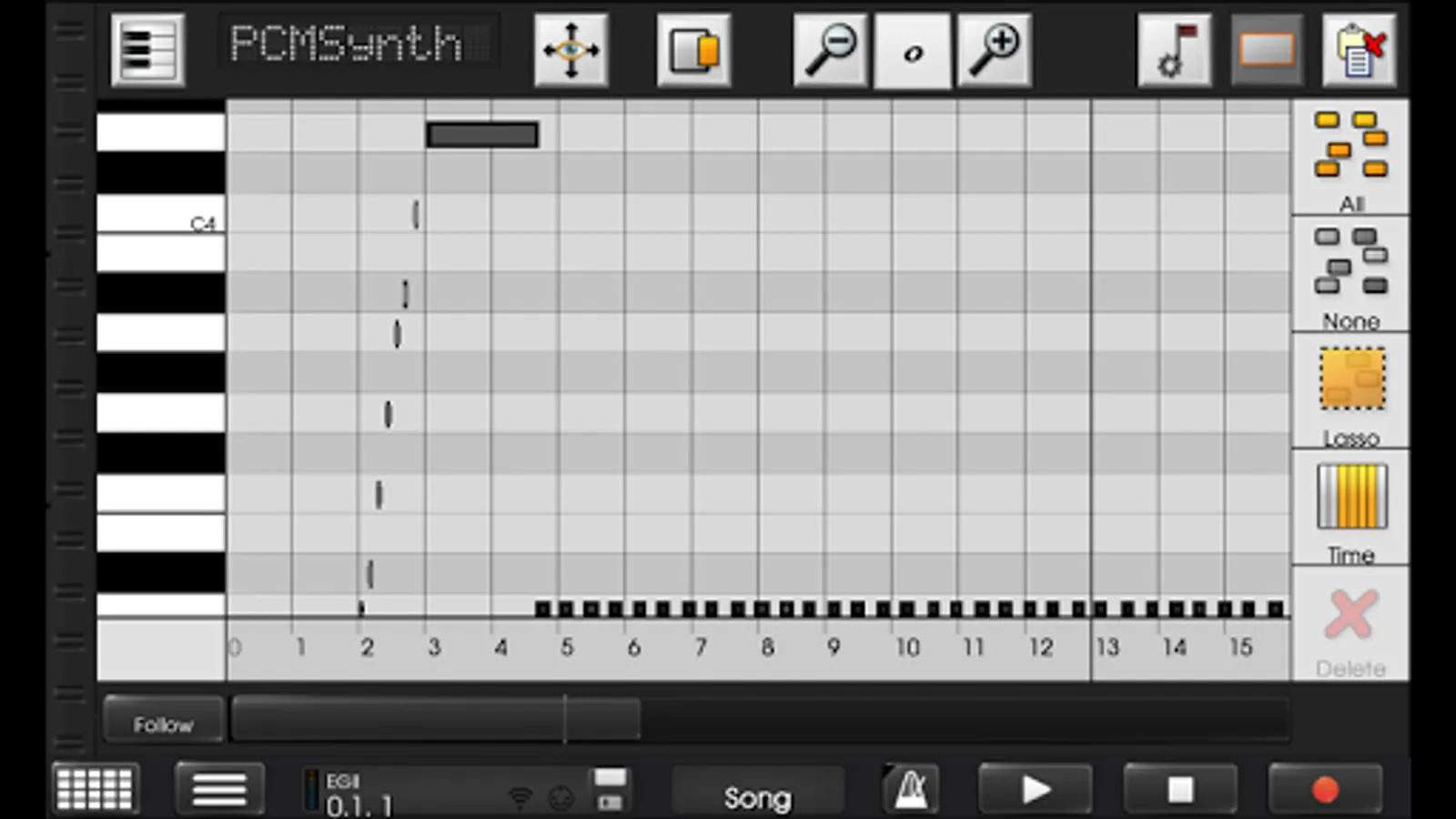Toggle Song mode button
This screenshot has width=1456, height=819.
coord(757,792)
